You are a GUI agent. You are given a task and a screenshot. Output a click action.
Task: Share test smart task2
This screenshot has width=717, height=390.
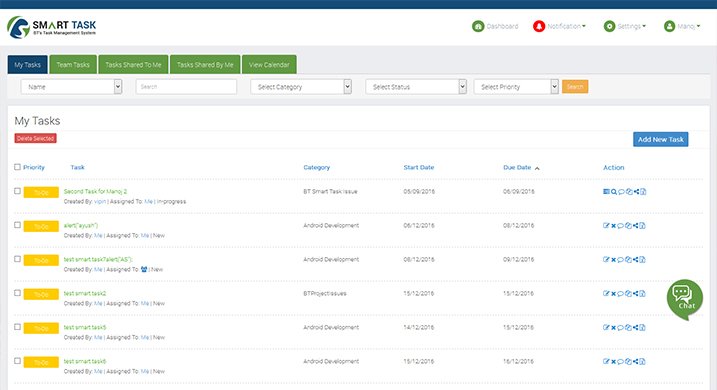point(636,294)
